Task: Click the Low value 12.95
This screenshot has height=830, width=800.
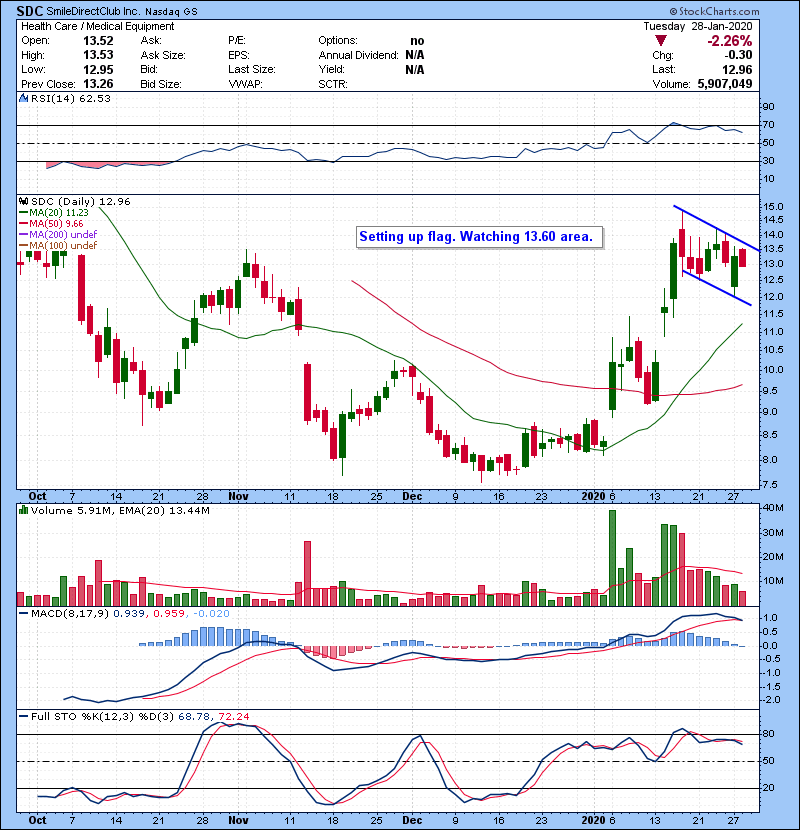Action: click(98, 69)
